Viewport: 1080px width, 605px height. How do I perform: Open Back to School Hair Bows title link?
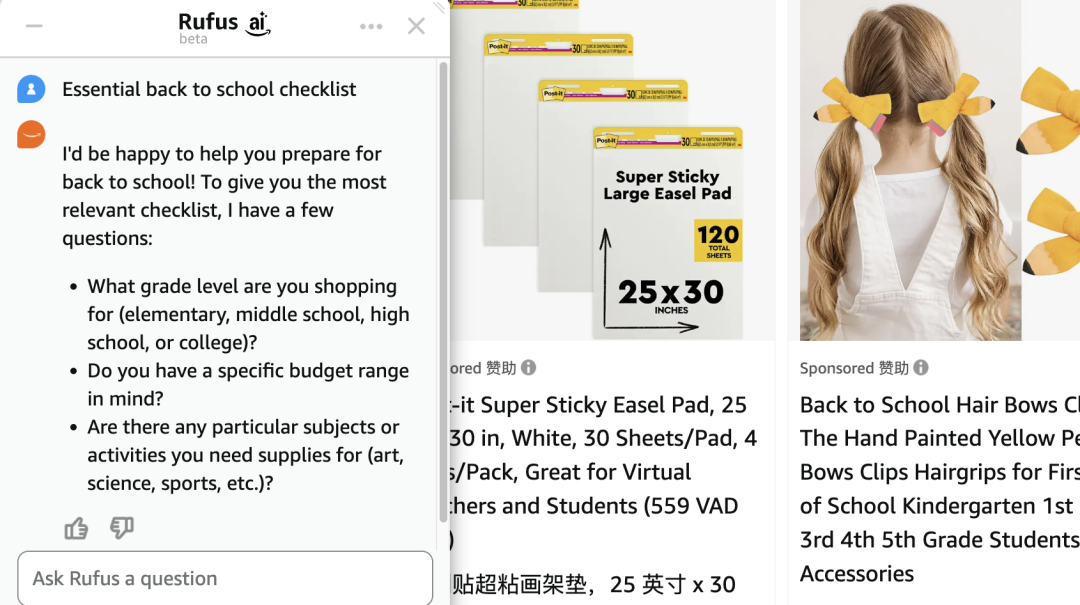(x=939, y=489)
